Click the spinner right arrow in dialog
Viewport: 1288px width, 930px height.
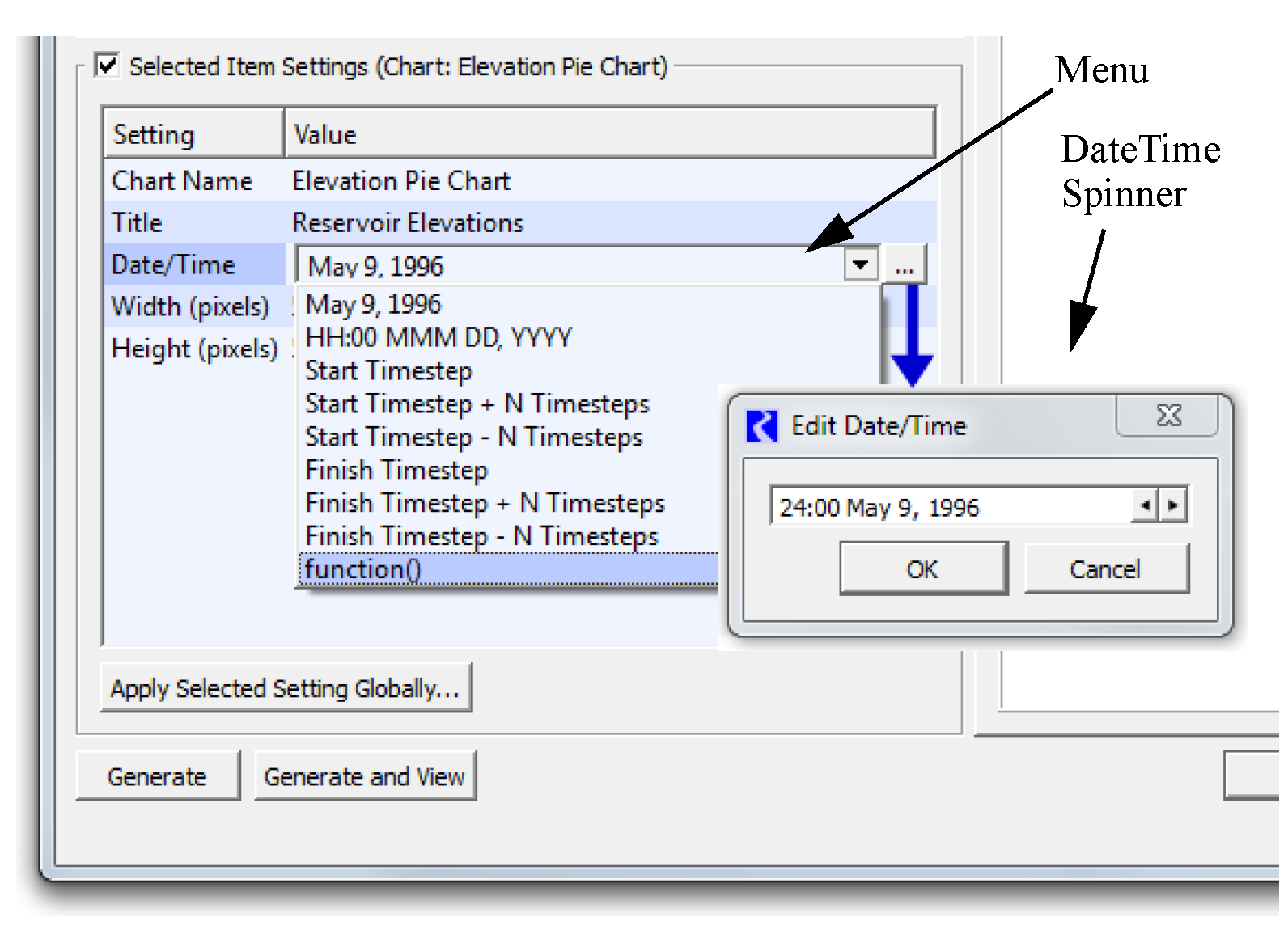(1173, 506)
